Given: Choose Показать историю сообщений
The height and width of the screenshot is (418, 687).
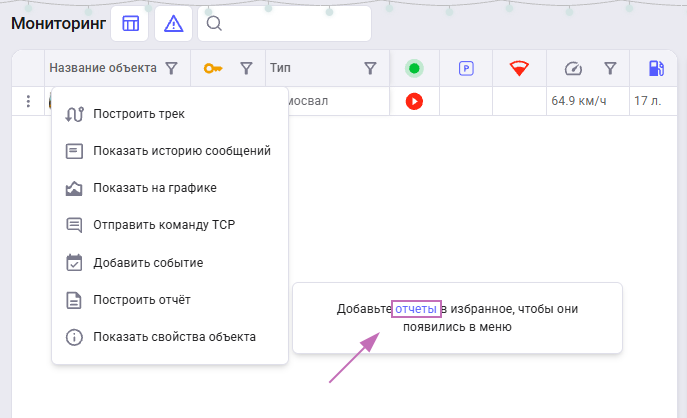Looking at the screenshot, I should pyautogui.click(x=181, y=151).
